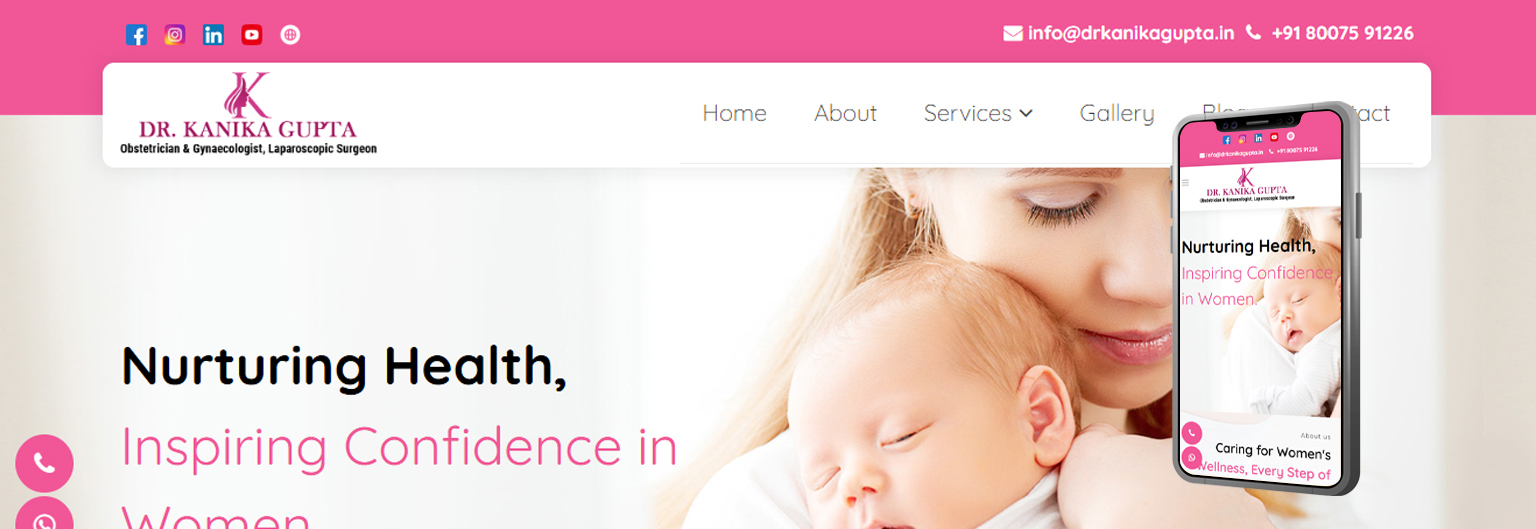Open the floating WhatsApp chat button

click(x=44, y=516)
